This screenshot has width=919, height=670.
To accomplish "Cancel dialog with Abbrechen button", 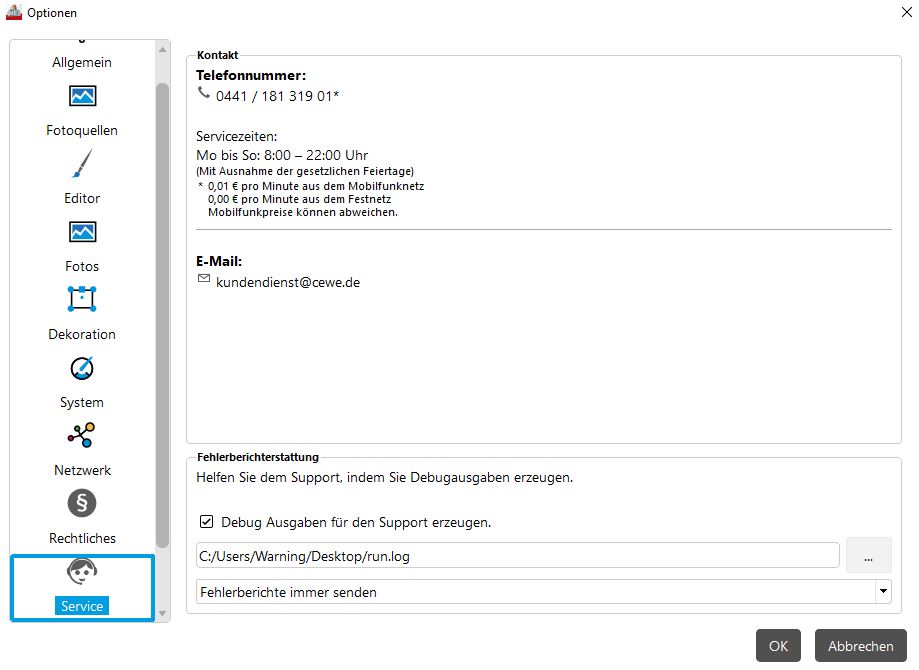I will [860, 646].
